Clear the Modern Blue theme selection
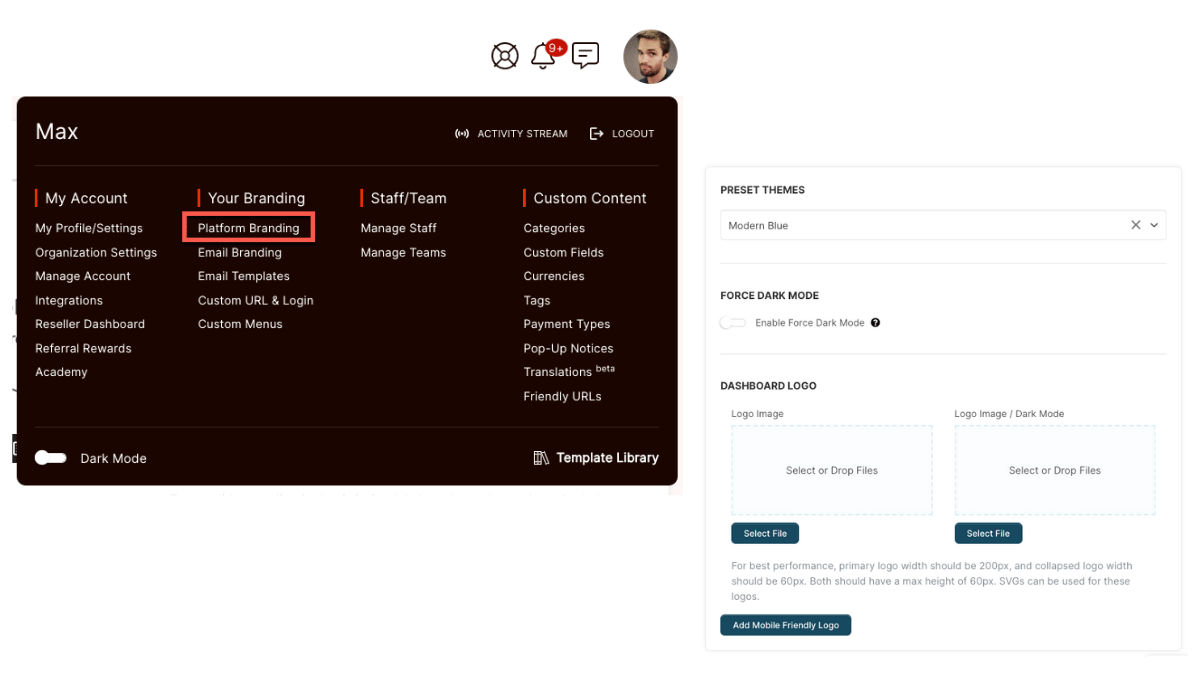 coord(1135,226)
